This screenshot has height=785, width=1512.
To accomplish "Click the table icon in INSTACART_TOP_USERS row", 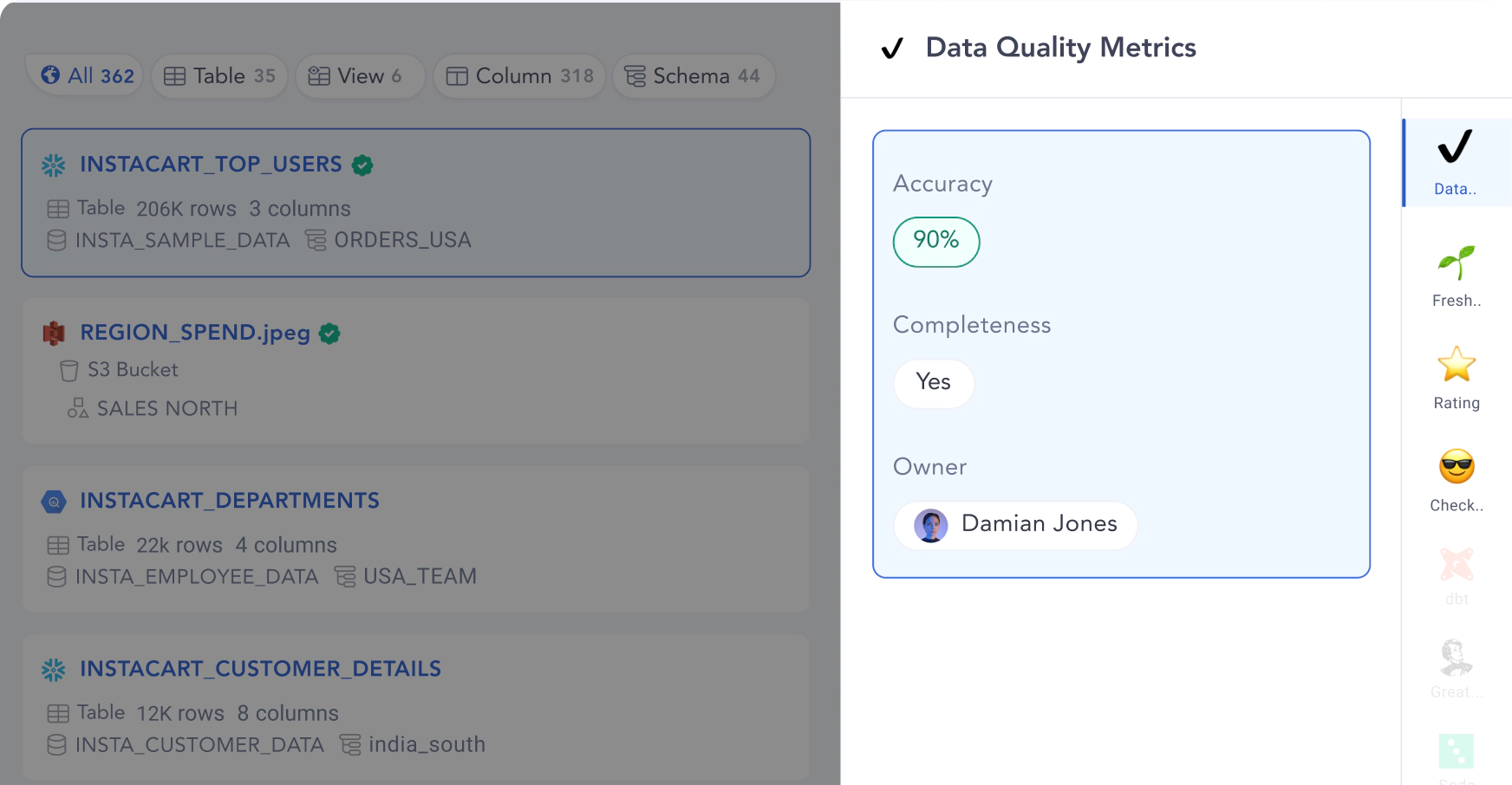I will pyautogui.click(x=58, y=209).
